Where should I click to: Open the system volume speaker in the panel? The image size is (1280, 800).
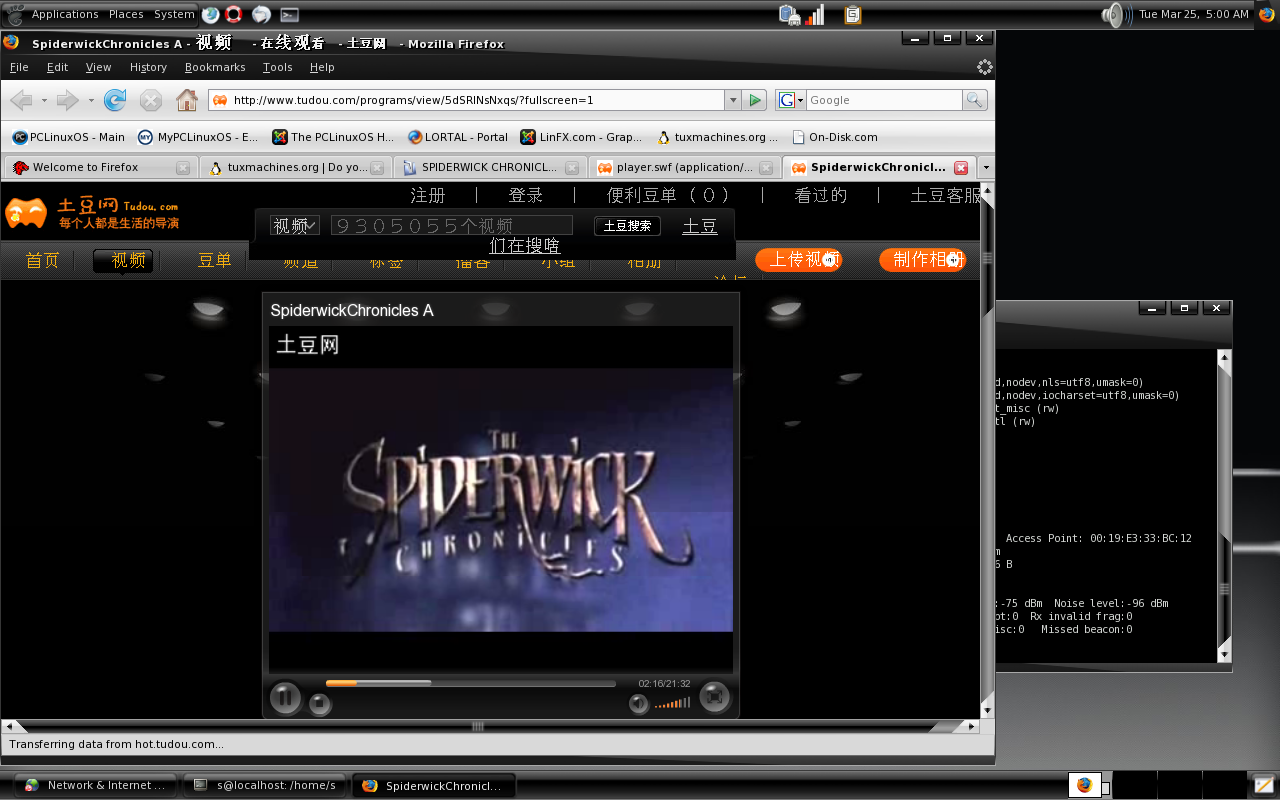tap(1115, 14)
